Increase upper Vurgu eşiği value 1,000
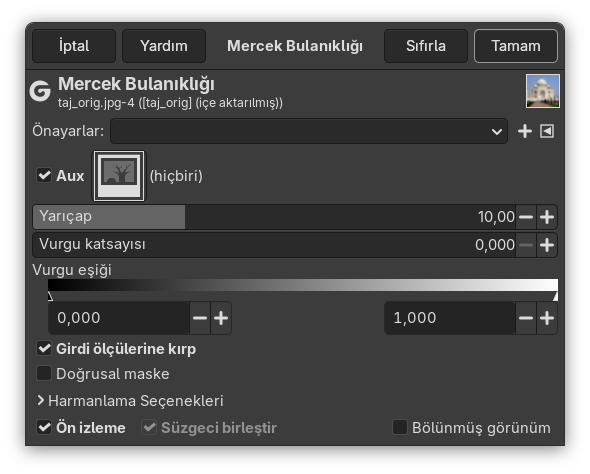 [547, 318]
